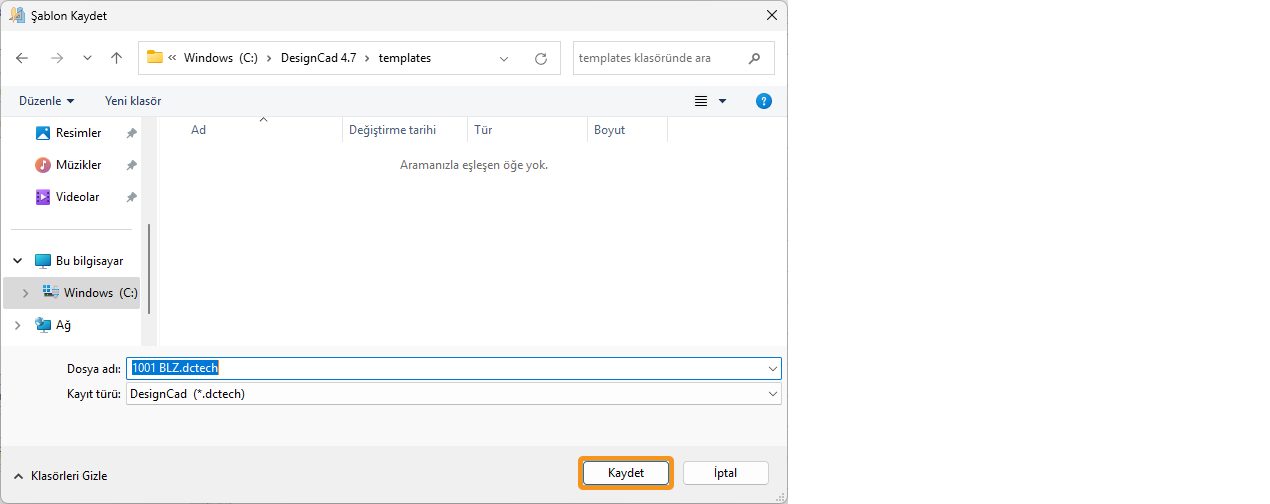The height and width of the screenshot is (504, 1270).
Task: Click the view layout icon
Action: coord(701,101)
